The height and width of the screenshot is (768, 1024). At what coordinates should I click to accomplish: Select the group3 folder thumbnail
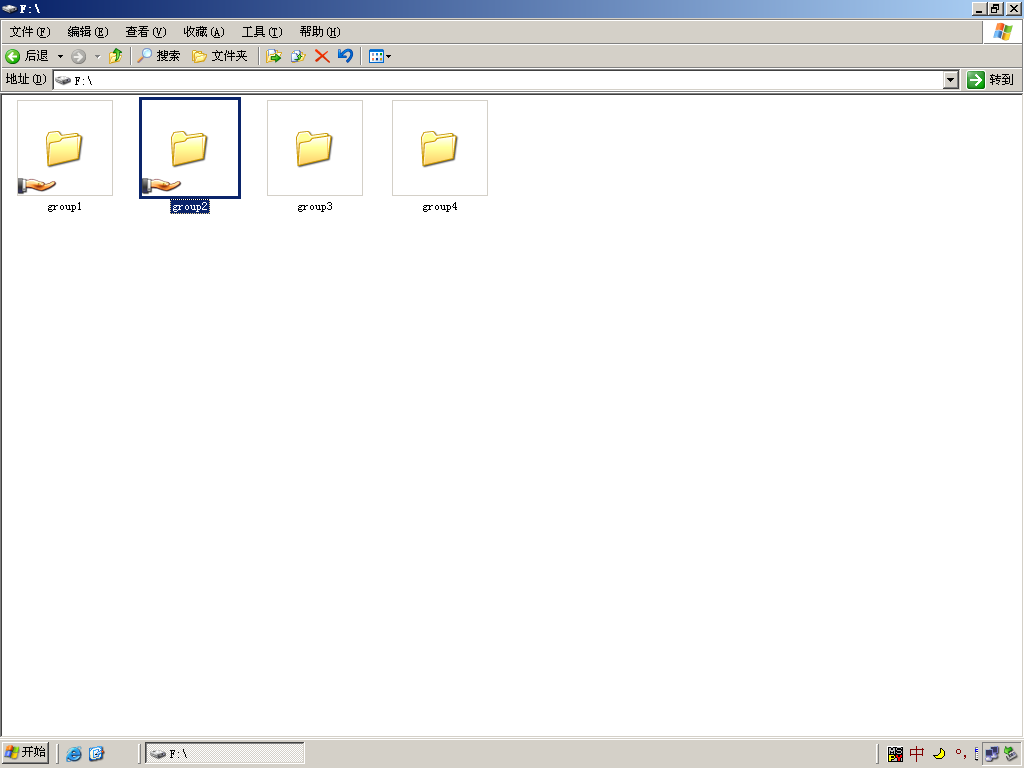point(315,148)
